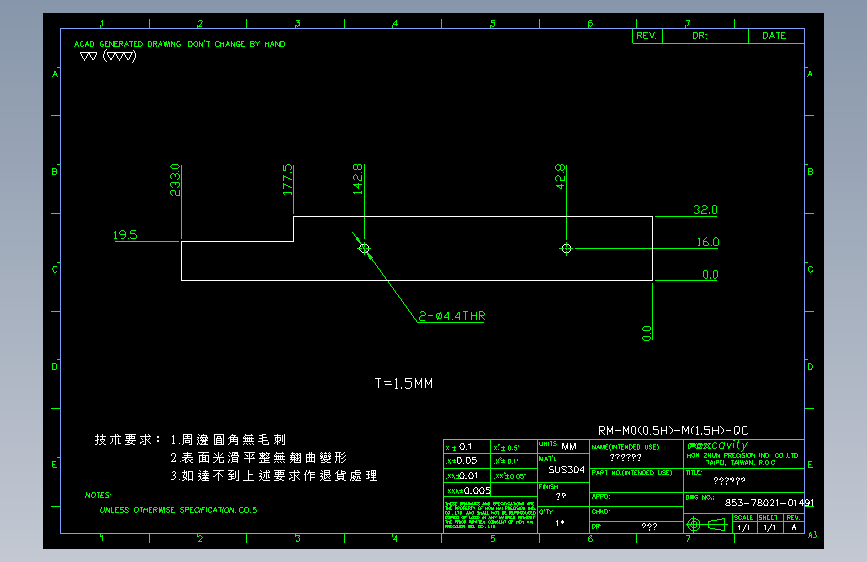Select the 177.5 dimension text
This screenshot has height=562, width=867.
(x=288, y=180)
